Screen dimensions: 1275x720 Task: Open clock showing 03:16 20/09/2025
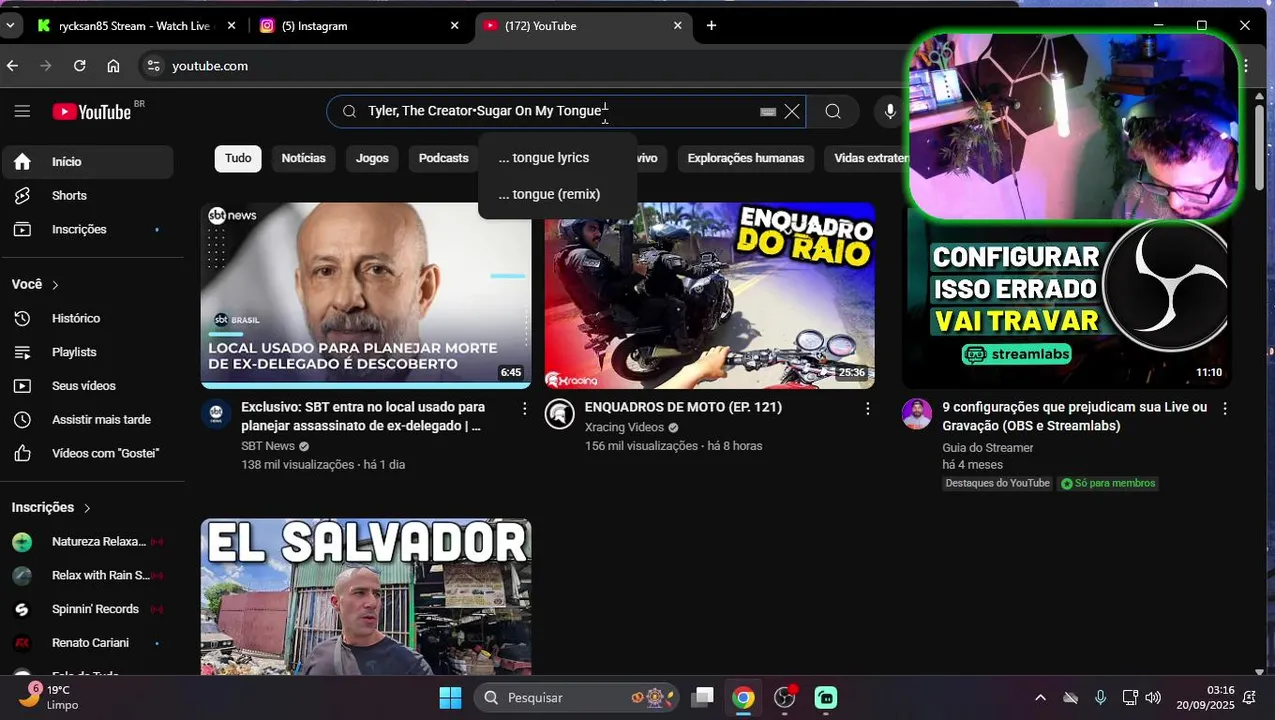[1205, 697]
